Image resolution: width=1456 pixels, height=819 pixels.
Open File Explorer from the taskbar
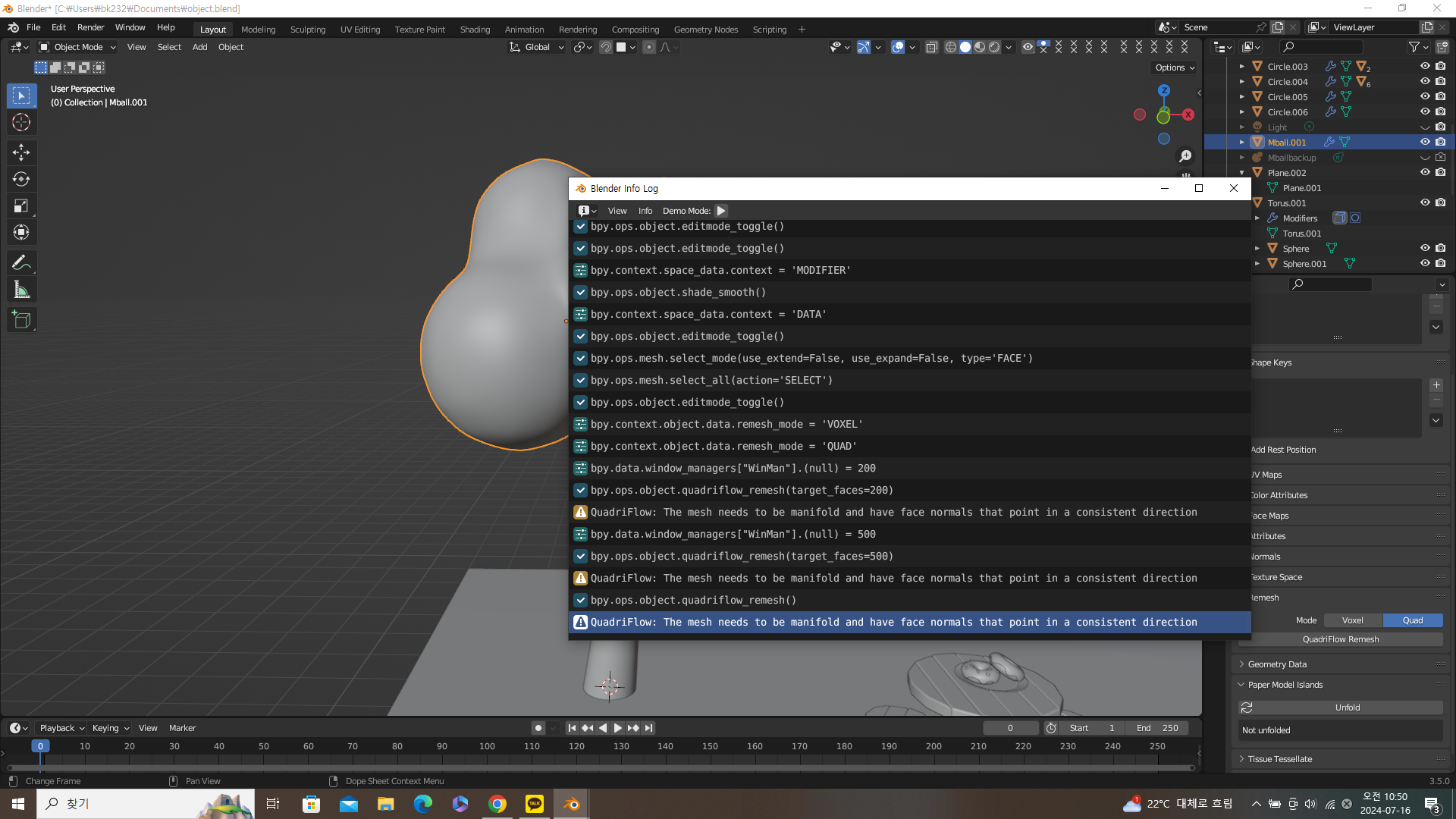point(386,804)
